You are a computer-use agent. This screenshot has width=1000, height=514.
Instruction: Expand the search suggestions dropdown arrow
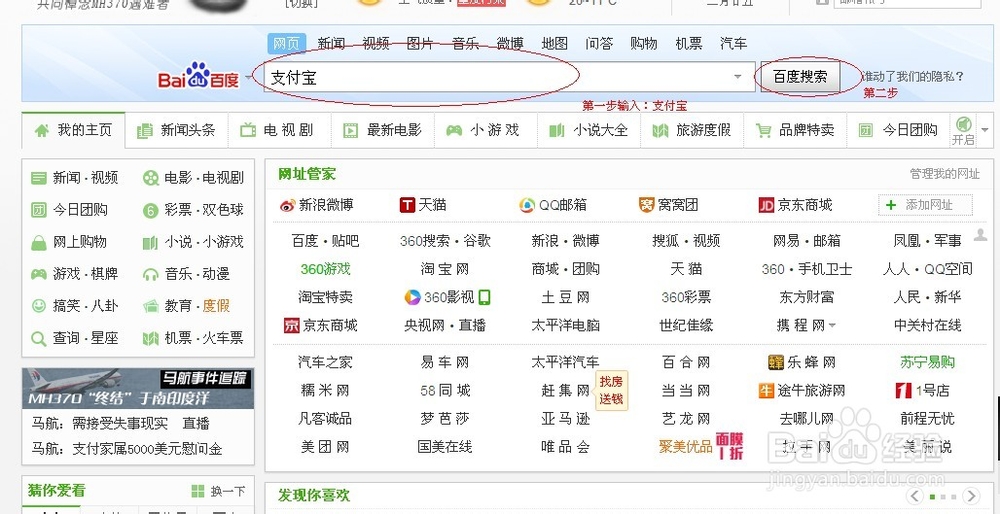tap(738, 77)
